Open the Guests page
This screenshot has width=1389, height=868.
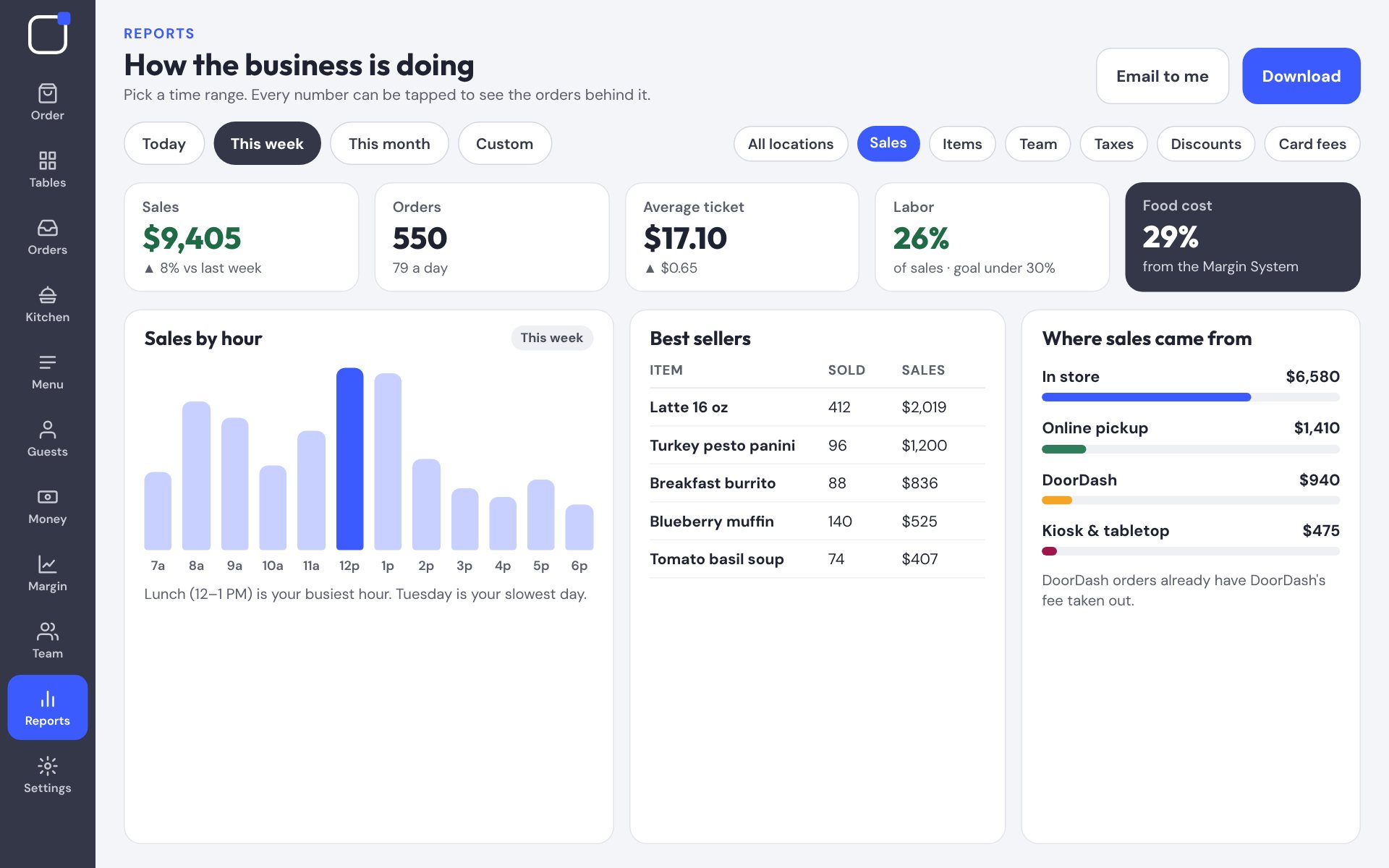pos(47,438)
